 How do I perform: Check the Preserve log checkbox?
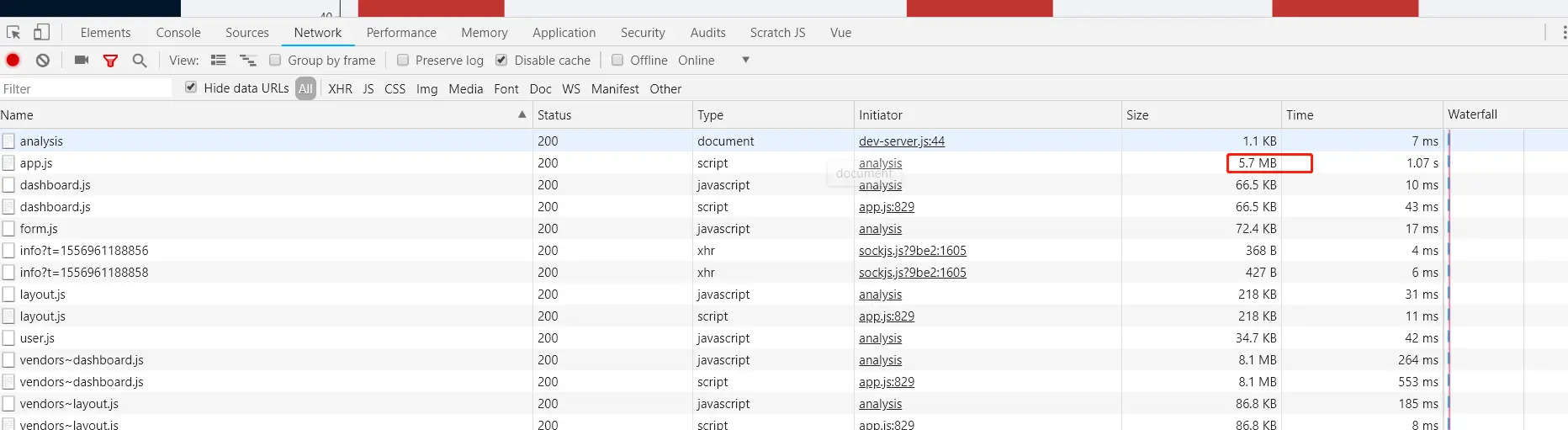403,60
